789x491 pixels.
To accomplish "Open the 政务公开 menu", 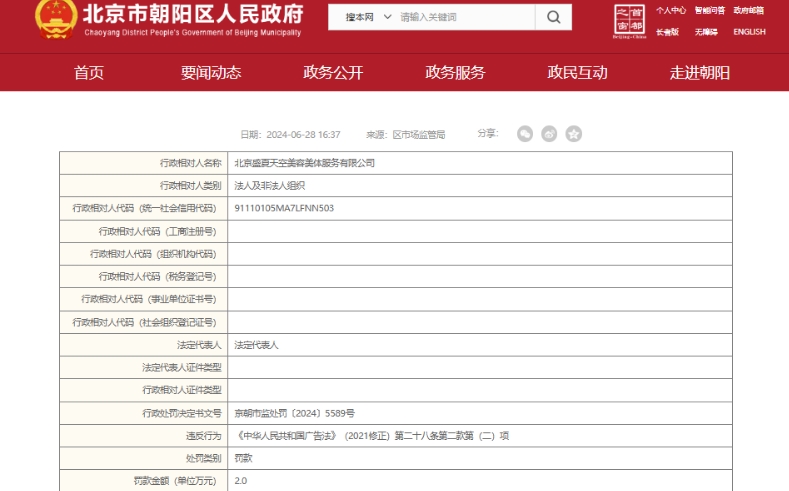I will pos(333,72).
